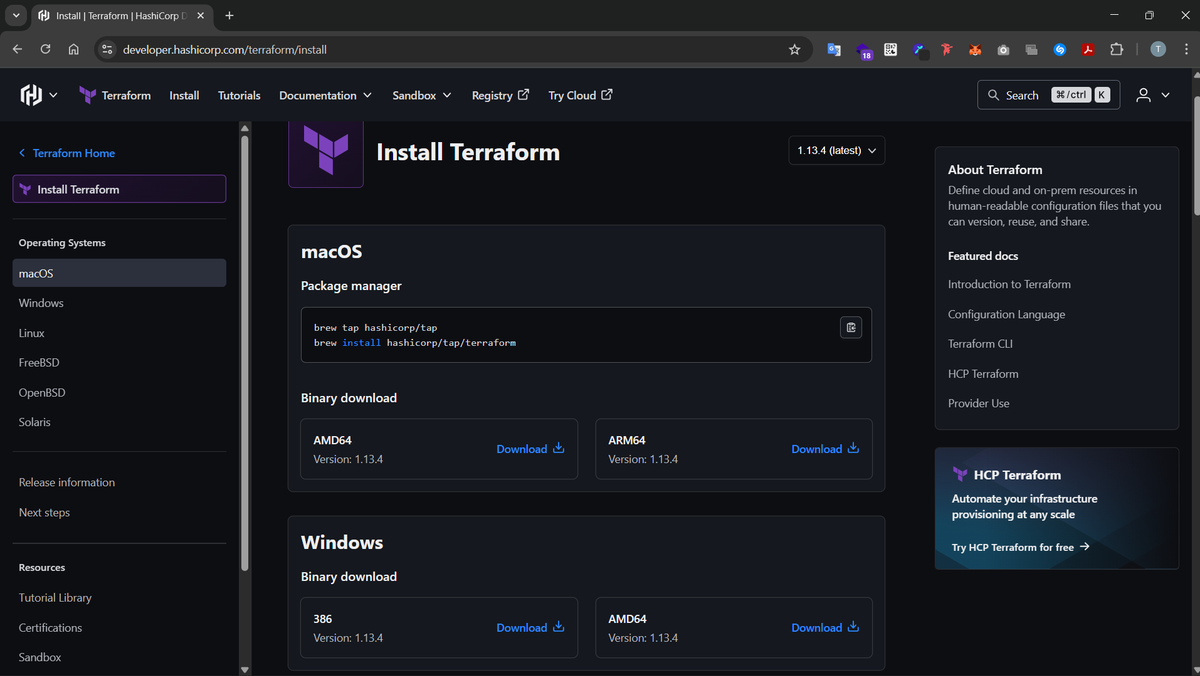This screenshot has height=676, width=1200.
Task: Click the HashiCorp logo icon
Action: pyautogui.click(x=31, y=95)
